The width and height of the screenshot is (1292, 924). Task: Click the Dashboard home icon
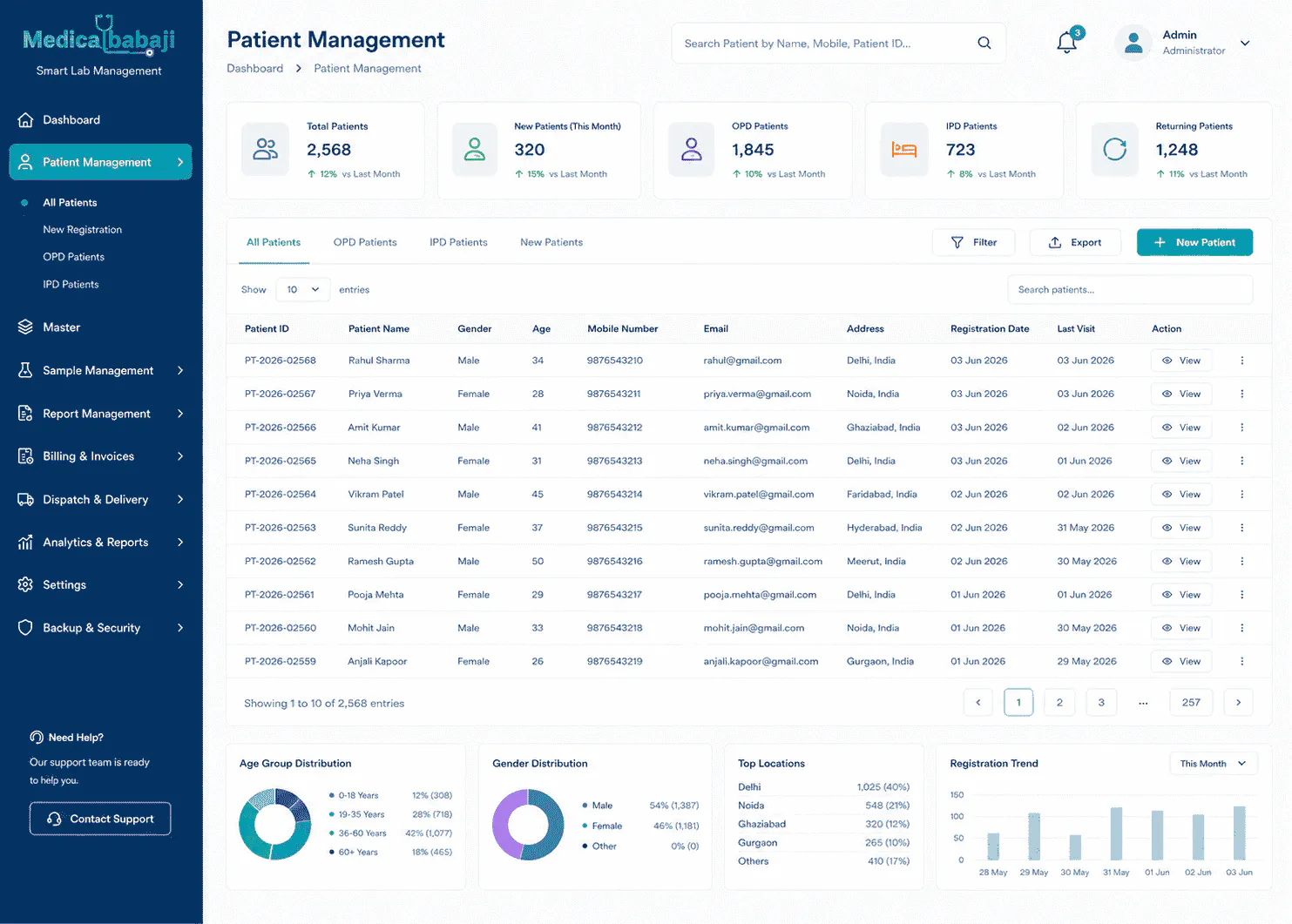point(25,120)
